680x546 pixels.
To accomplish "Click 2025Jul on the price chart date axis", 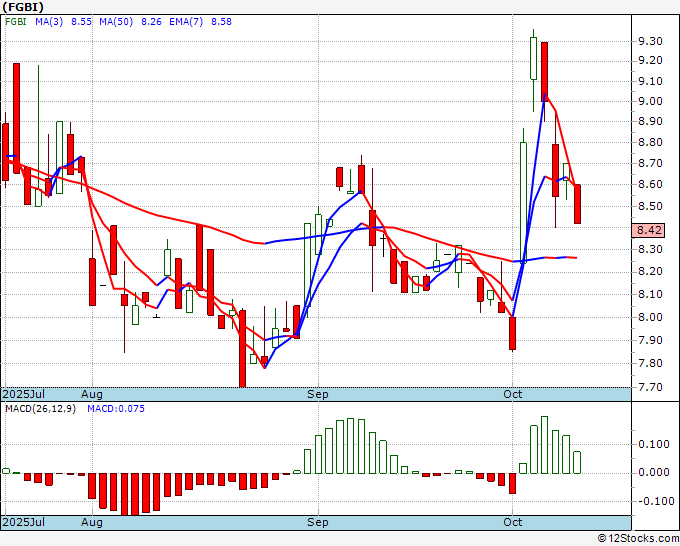I will 24,394.
